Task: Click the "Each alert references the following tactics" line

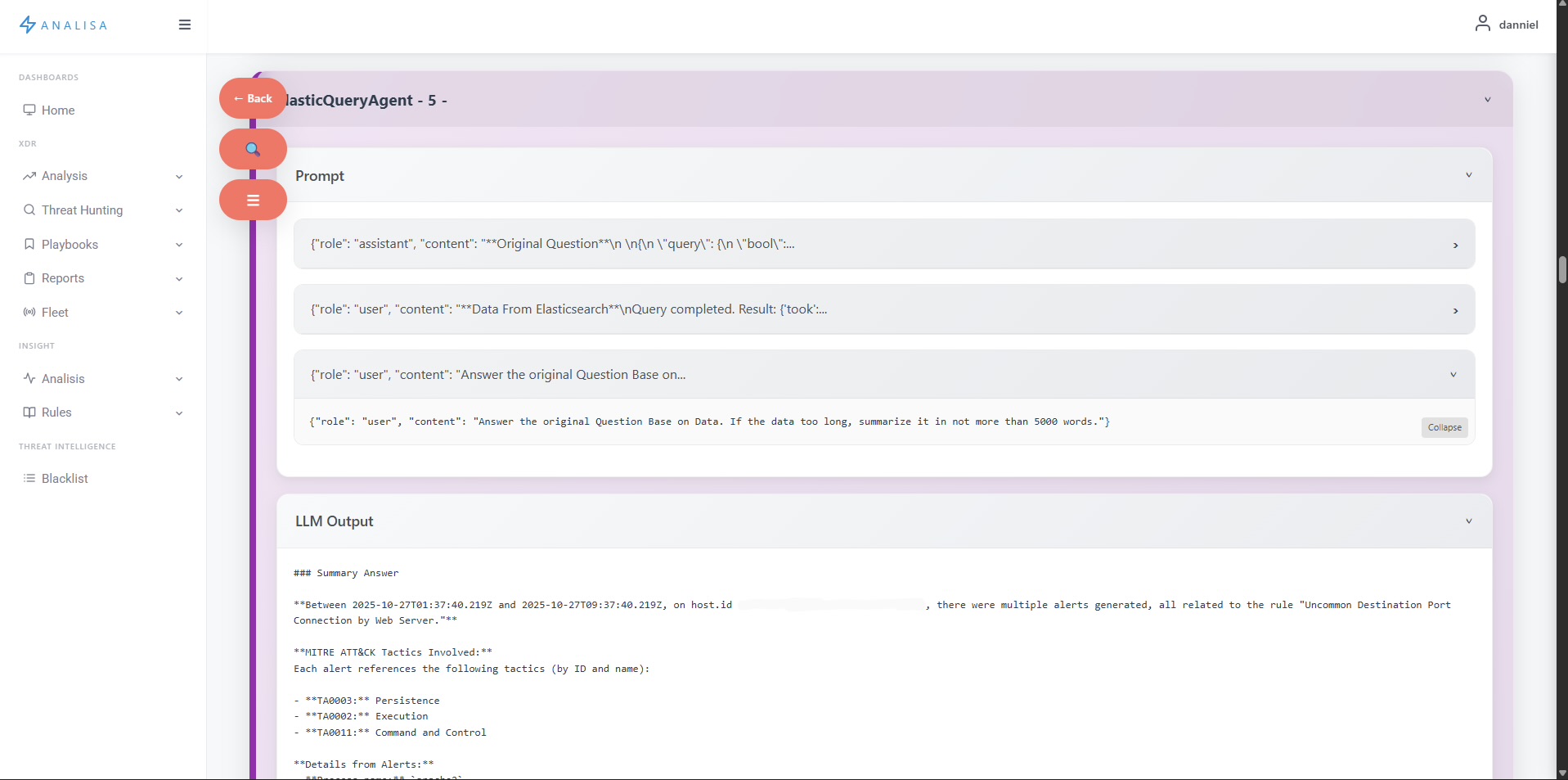Action: (472, 669)
